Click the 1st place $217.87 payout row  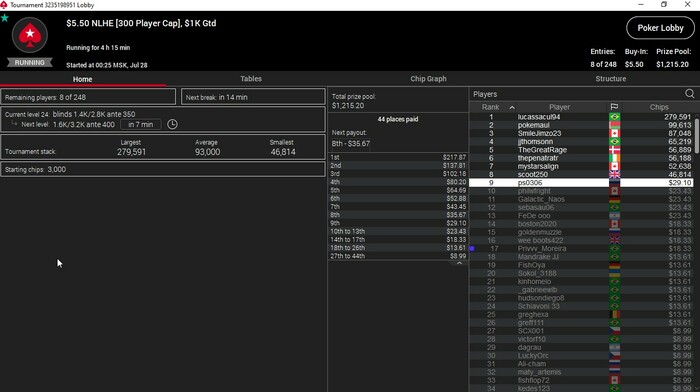click(x=398, y=157)
